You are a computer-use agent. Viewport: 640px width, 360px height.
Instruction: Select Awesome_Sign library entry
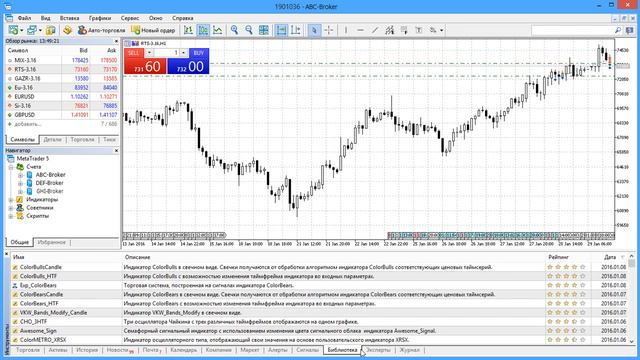point(38,331)
